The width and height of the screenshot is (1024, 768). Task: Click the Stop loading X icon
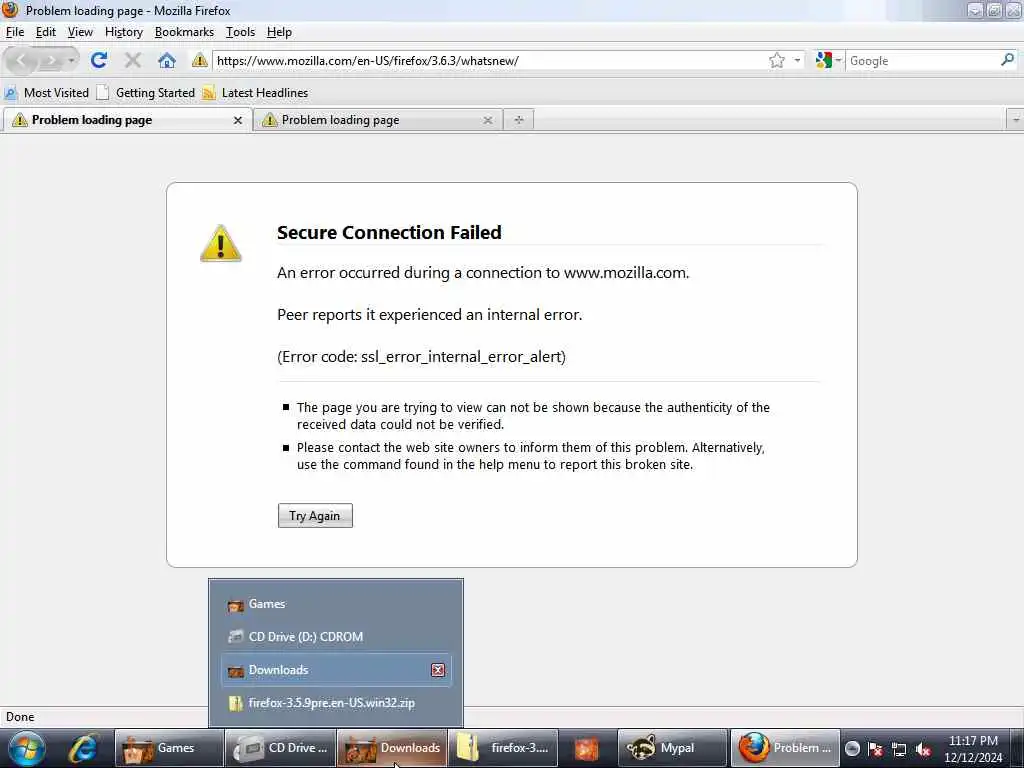[133, 61]
